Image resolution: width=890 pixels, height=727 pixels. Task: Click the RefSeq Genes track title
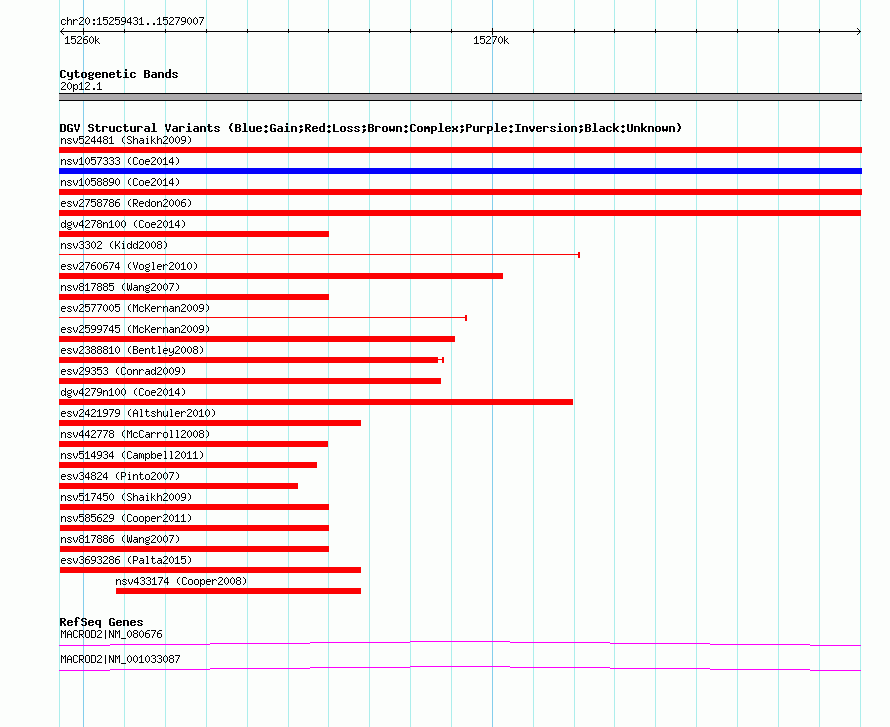click(x=101, y=622)
